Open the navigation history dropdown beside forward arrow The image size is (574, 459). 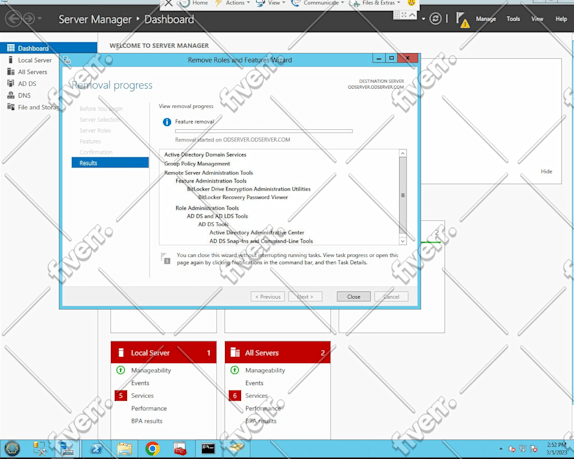pos(40,18)
